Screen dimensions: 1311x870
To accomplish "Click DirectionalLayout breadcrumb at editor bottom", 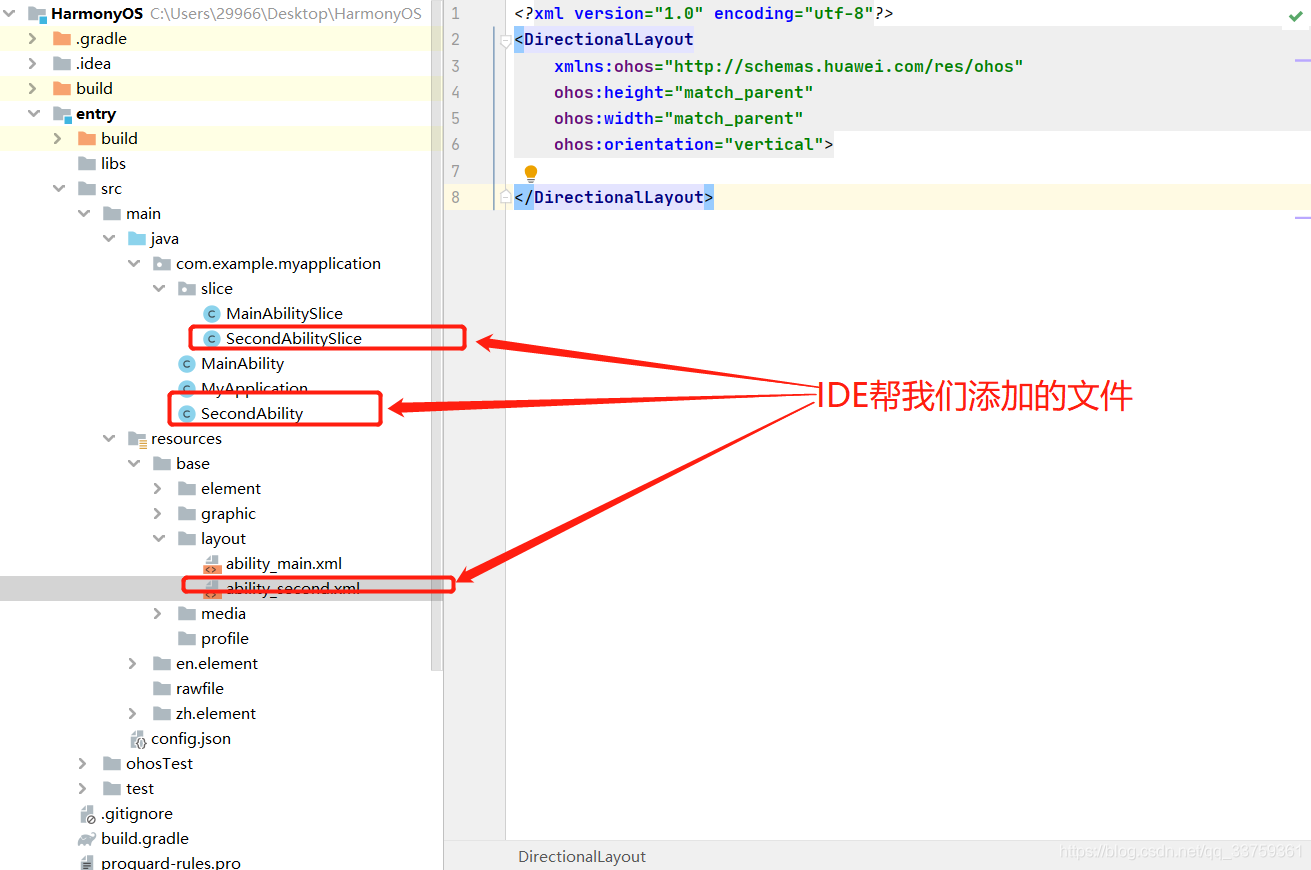I will (582, 857).
